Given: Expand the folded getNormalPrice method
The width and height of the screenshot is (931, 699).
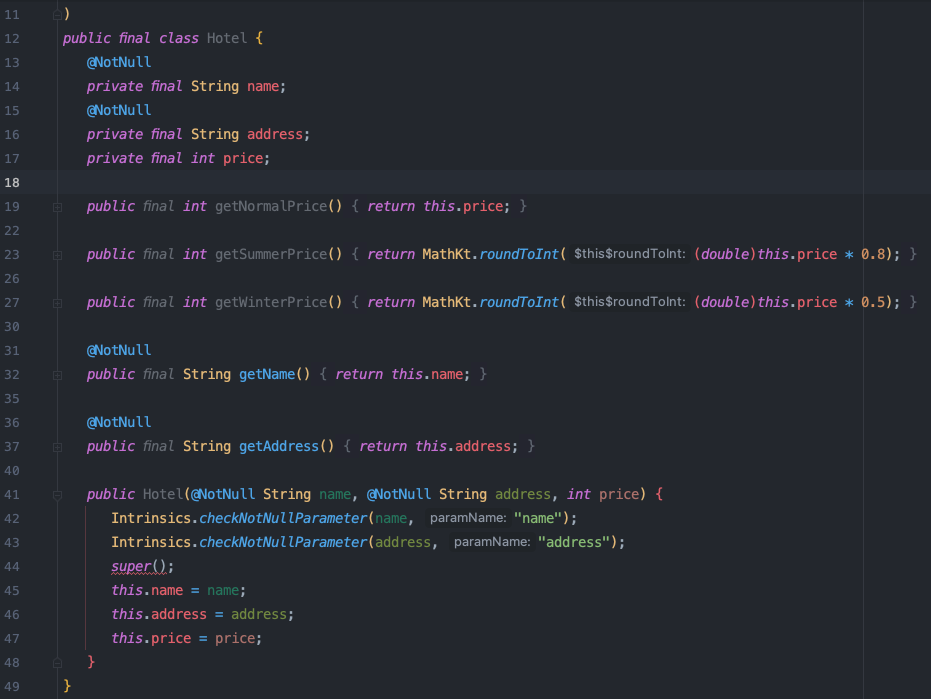Looking at the screenshot, I should [x=58, y=207].
